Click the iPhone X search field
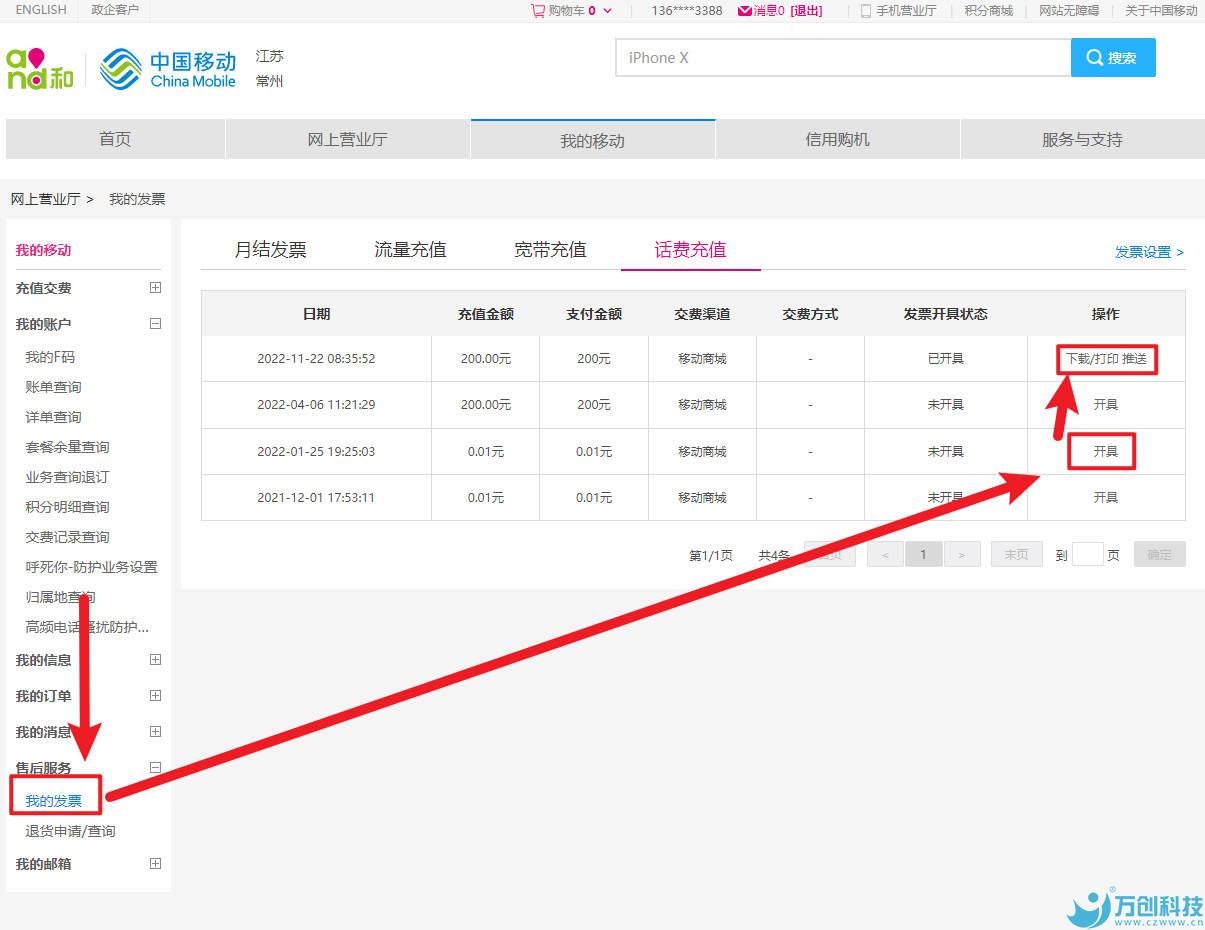The image size is (1205, 930). pyautogui.click(x=842, y=58)
